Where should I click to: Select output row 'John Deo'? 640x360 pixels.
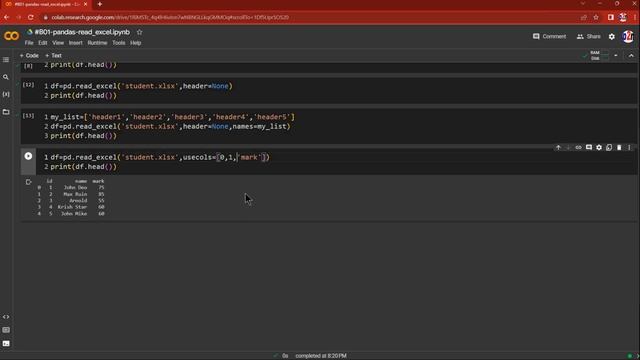[71, 188]
